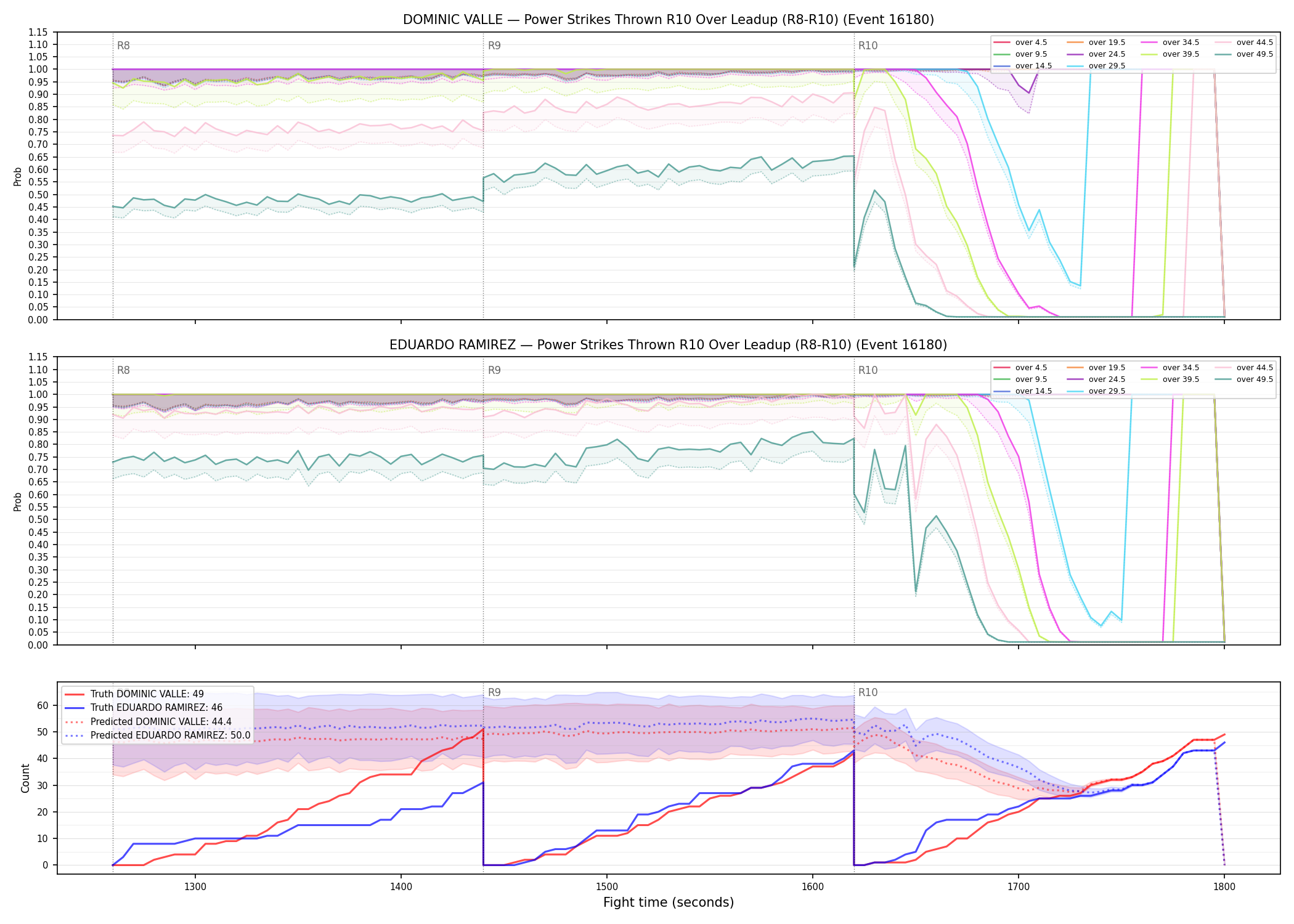Click the 'Prob' label of the Dominic Valle chart

click(x=18, y=176)
